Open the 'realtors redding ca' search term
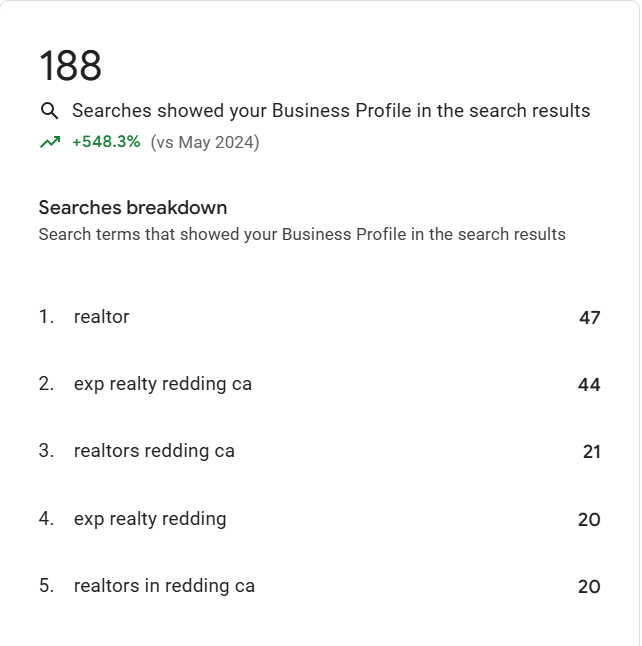This screenshot has height=646, width=642. (x=154, y=451)
